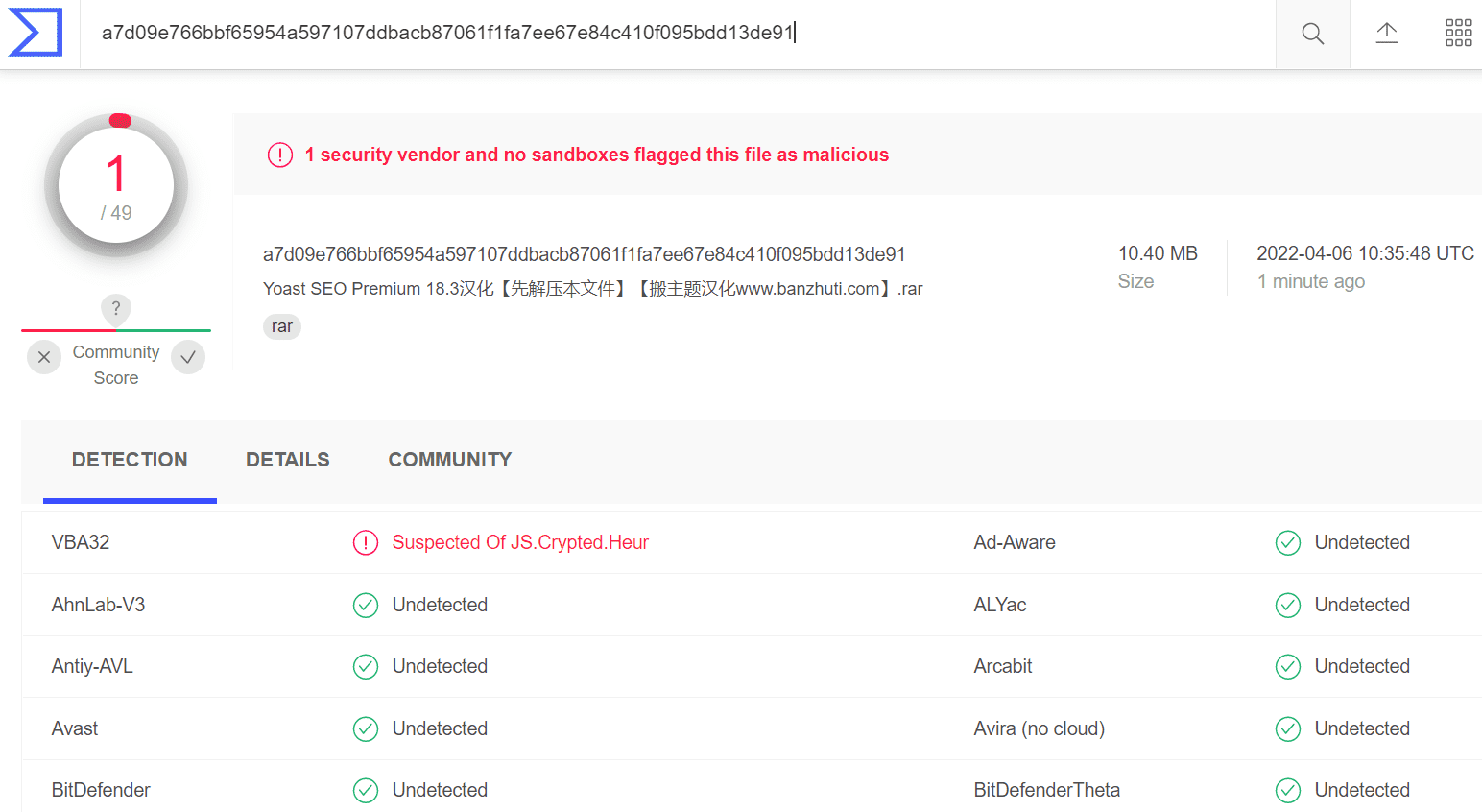Click the Avast vendor name
The image size is (1482, 812).
75,728
